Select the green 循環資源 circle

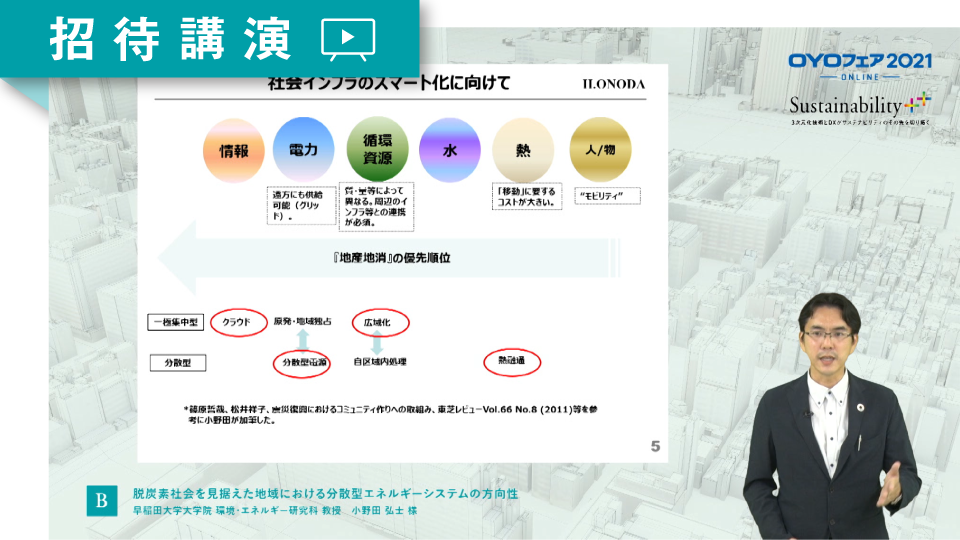(376, 150)
